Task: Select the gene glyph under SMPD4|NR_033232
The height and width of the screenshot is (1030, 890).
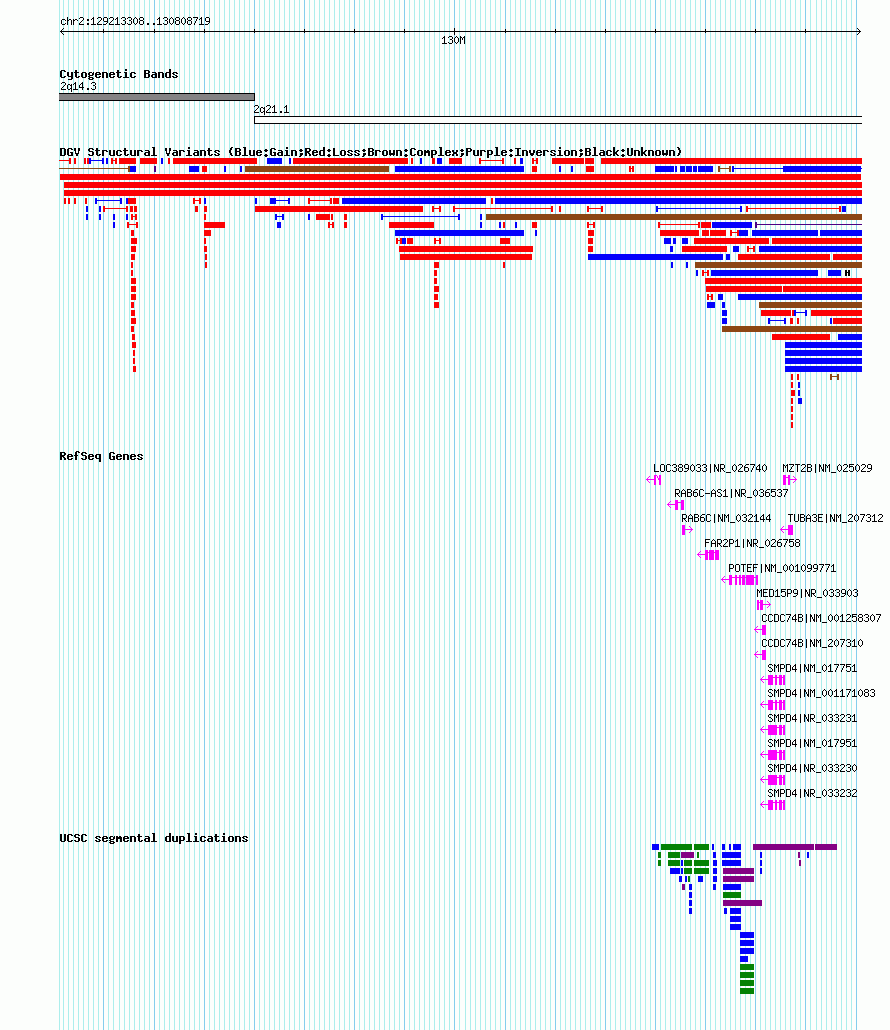Action: click(x=773, y=805)
